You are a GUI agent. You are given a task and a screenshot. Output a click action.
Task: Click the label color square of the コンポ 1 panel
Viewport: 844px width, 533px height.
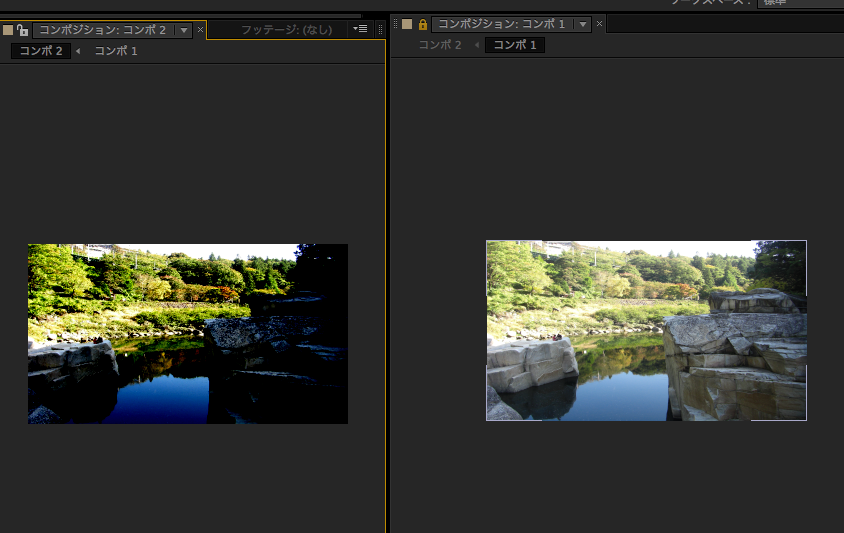(407, 24)
